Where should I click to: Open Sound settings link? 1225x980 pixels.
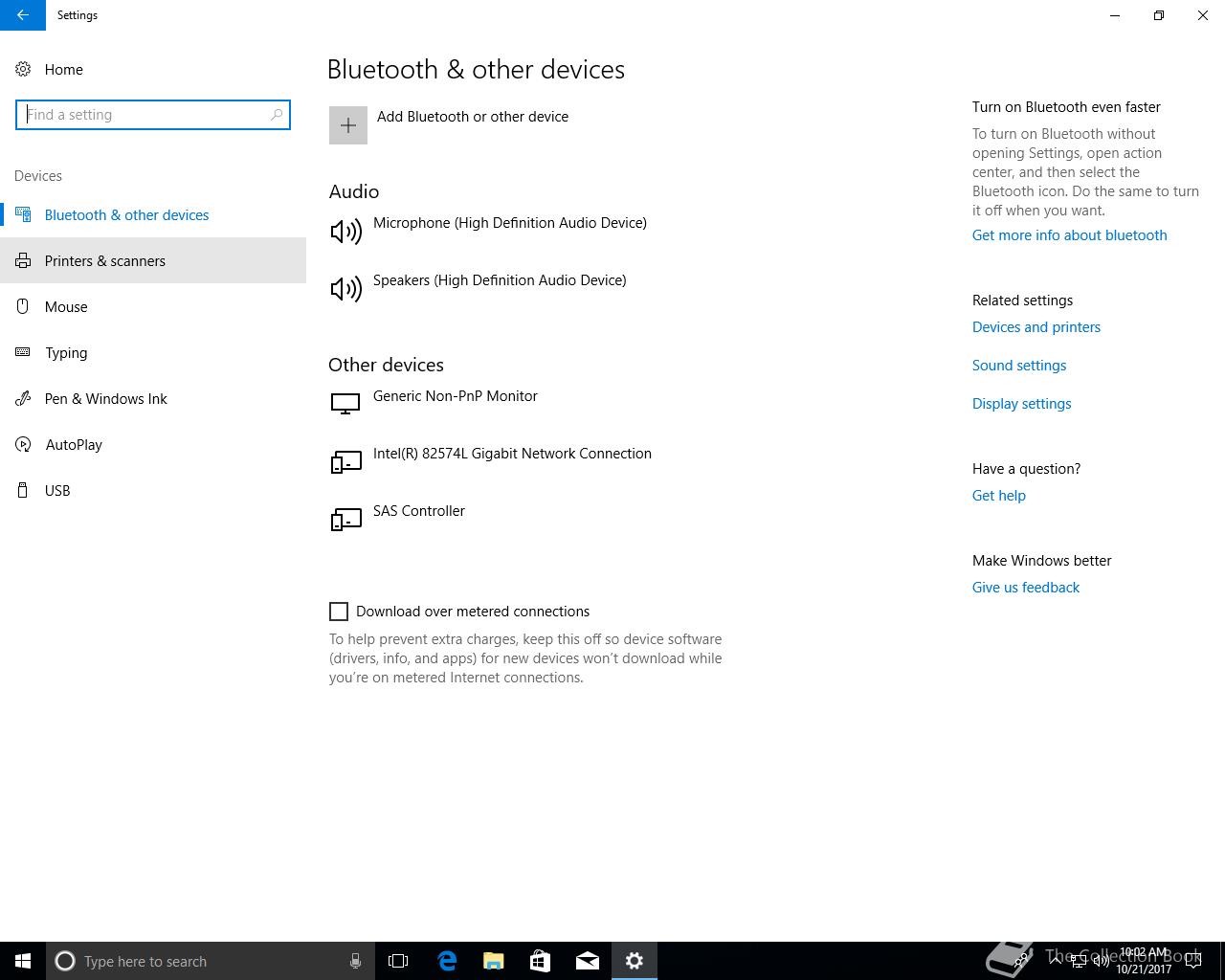(x=1019, y=366)
